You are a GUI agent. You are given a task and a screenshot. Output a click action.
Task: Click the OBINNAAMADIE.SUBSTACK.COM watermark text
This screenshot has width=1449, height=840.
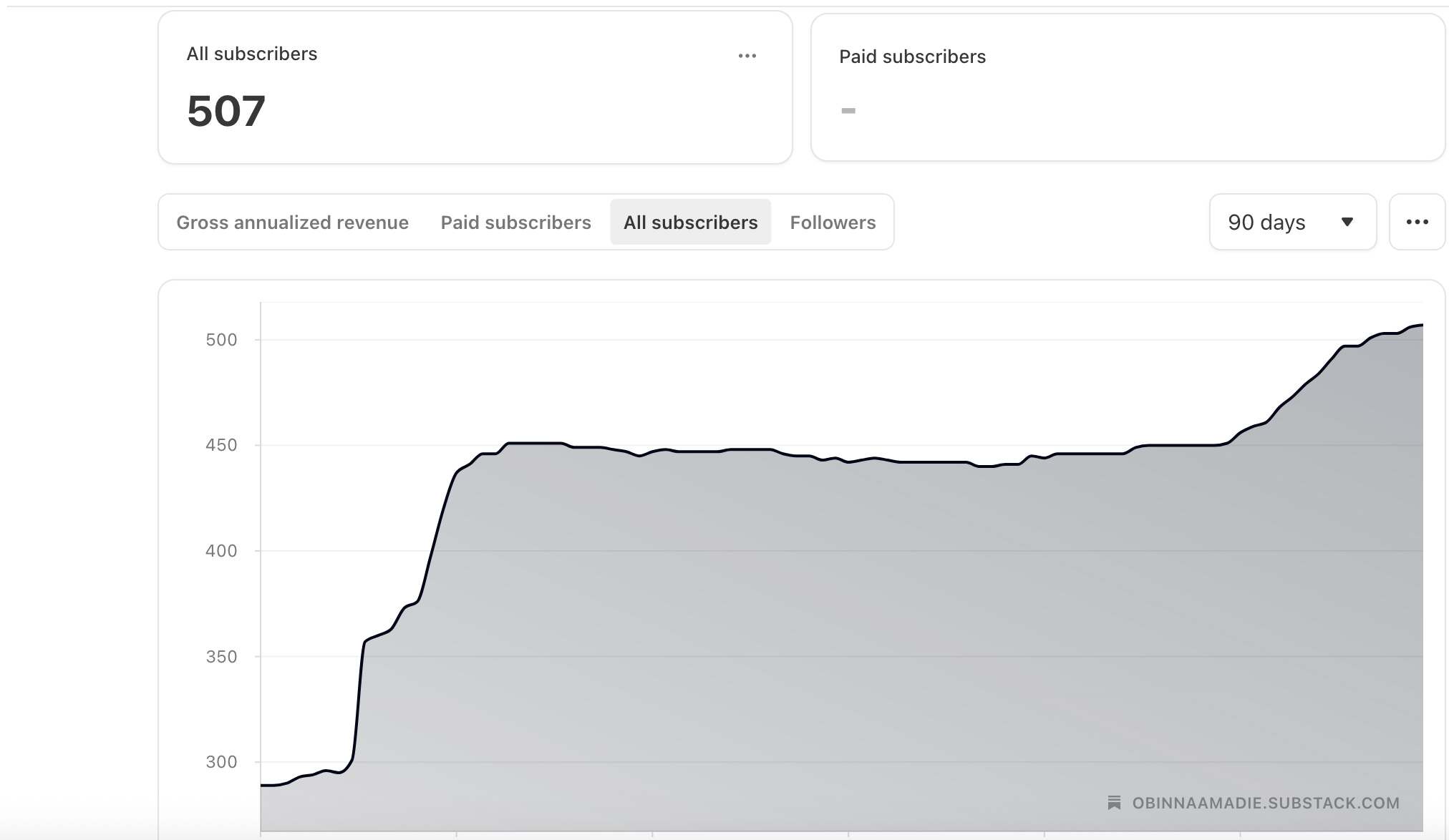click(x=1265, y=803)
